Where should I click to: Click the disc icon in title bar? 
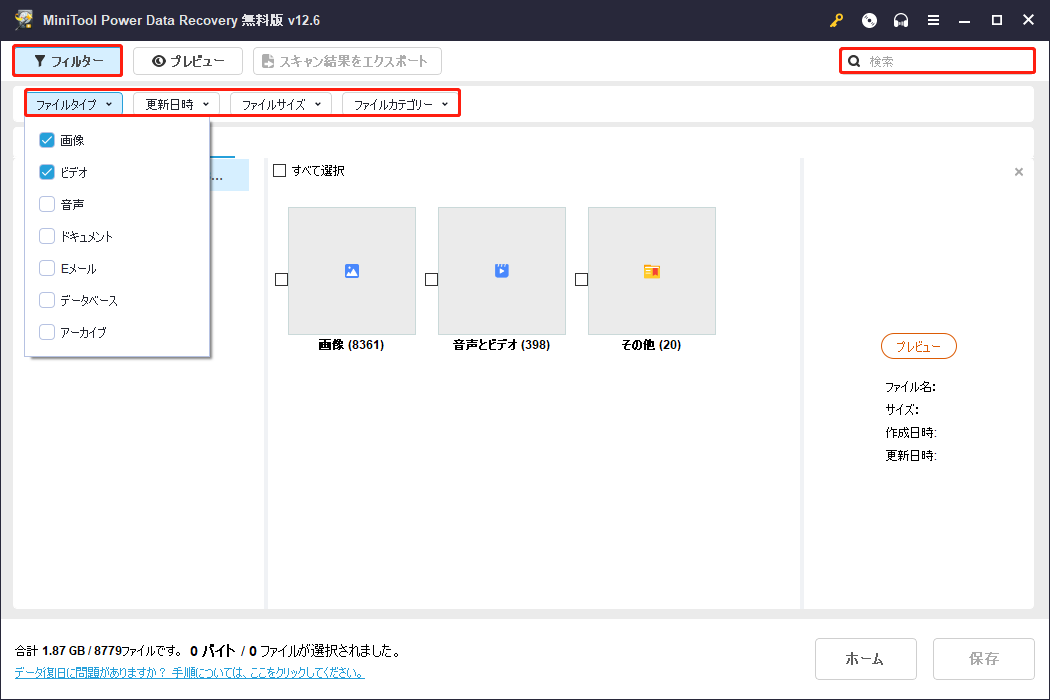point(869,20)
